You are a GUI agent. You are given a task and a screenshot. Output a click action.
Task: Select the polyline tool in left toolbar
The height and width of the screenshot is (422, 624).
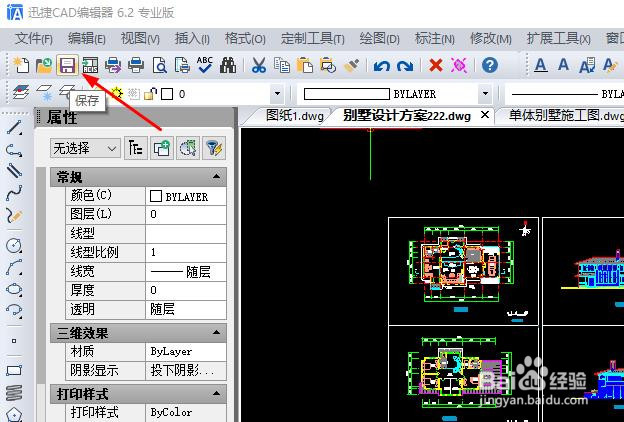[14, 150]
